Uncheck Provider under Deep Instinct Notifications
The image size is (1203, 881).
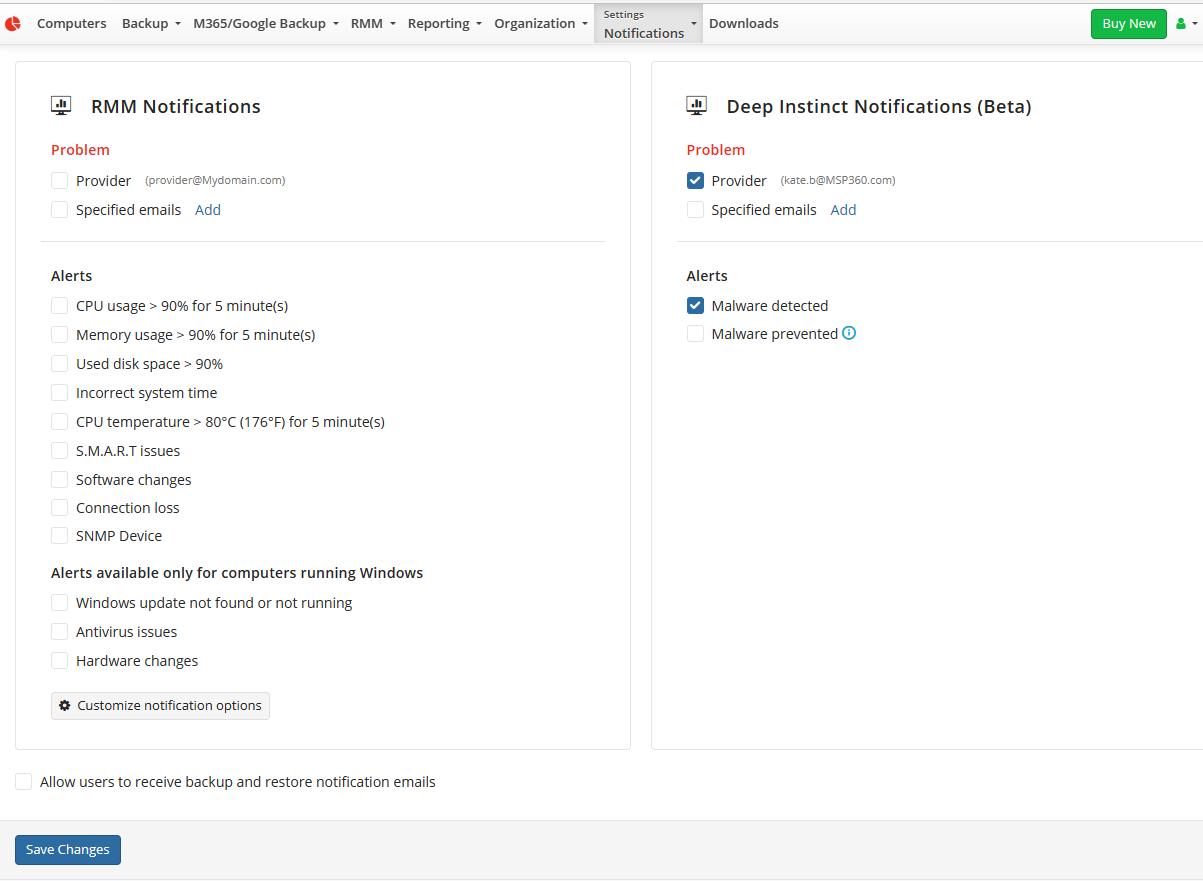coord(695,181)
